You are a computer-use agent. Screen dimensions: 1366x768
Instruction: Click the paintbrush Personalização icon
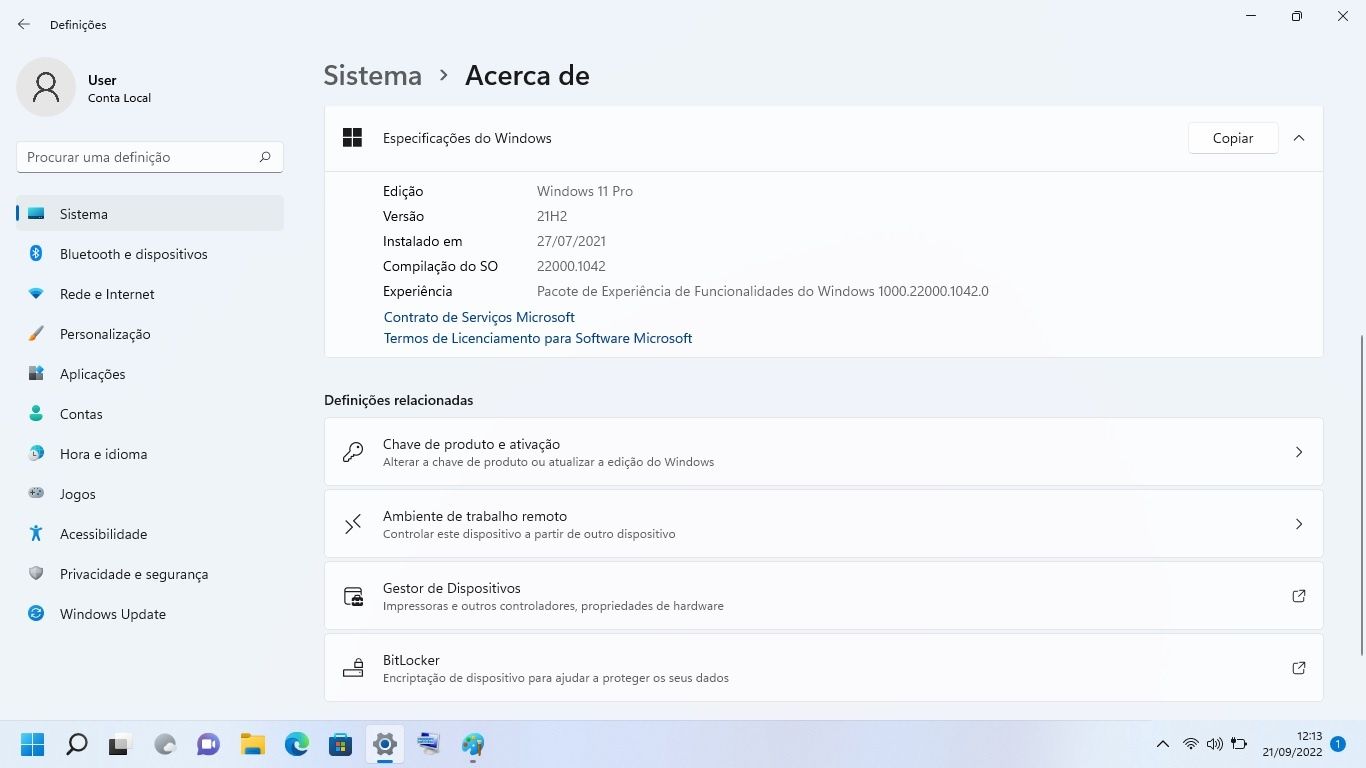click(36, 334)
